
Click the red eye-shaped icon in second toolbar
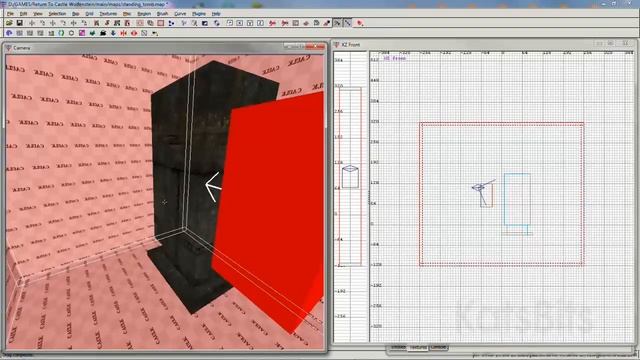(133, 33)
